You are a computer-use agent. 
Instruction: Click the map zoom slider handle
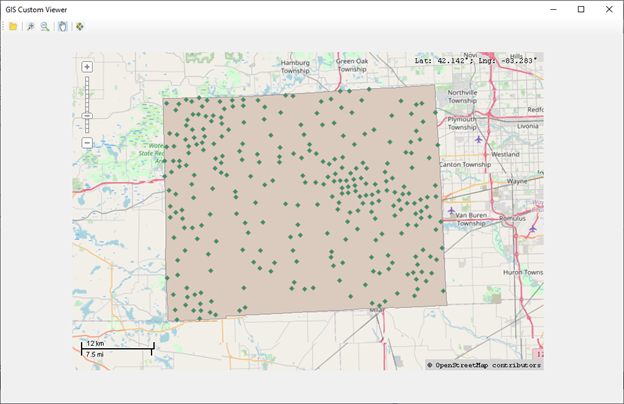[x=87, y=116]
